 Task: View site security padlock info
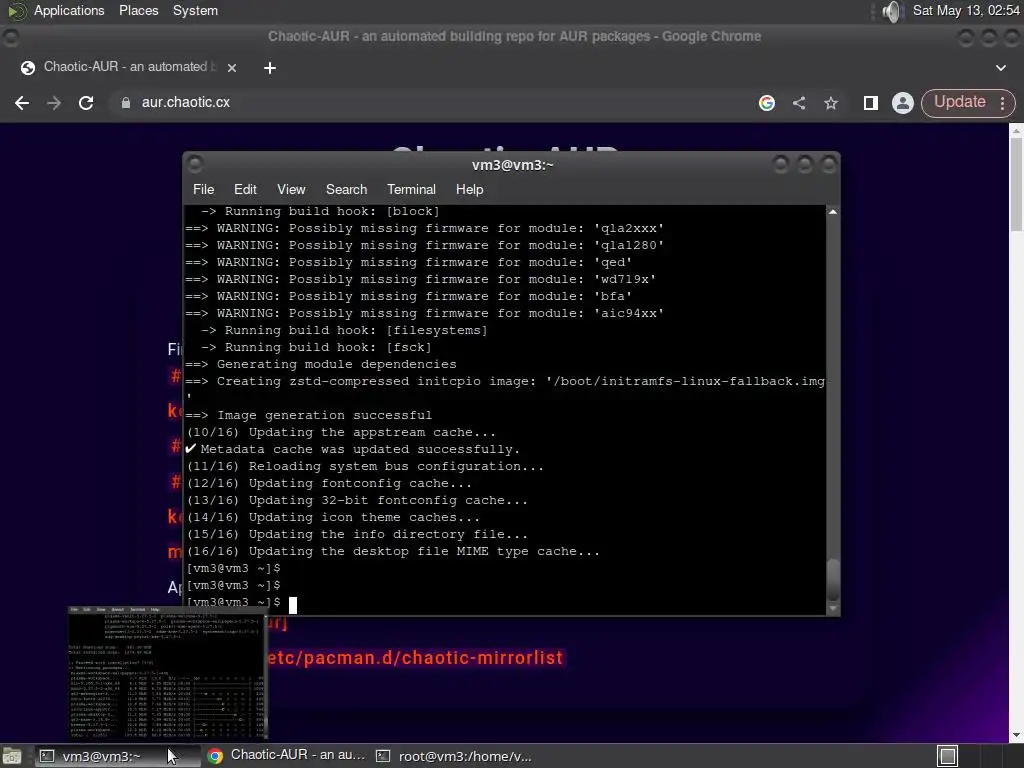click(x=125, y=103)
